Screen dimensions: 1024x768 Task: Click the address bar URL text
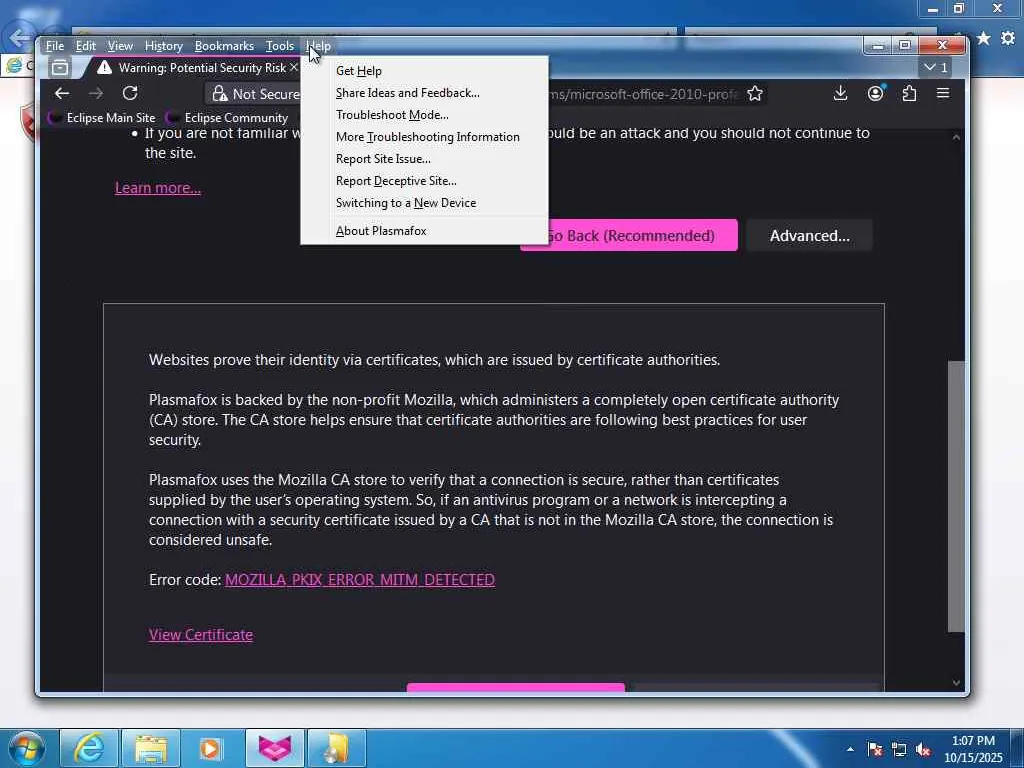[645, 94]
